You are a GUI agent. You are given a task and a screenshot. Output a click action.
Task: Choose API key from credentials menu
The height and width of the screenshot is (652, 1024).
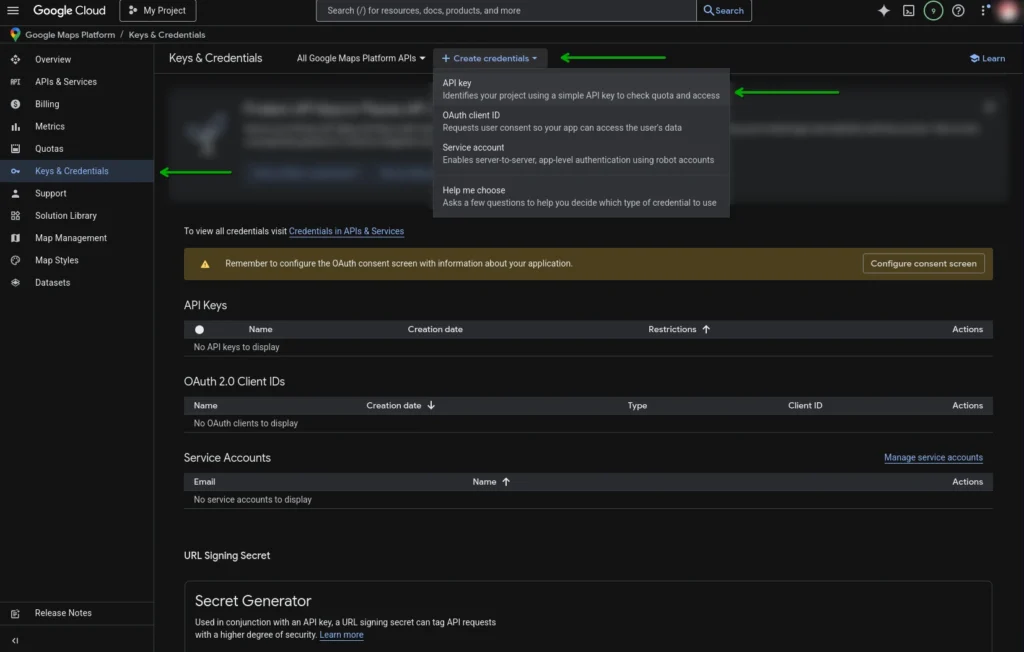tap(581, 89)
